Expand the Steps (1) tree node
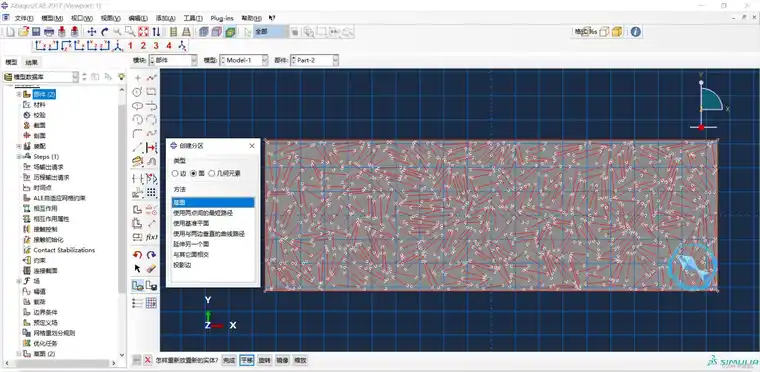Viewport: 760px width, 372px height. pyautogui.click(x=19, y=157)
